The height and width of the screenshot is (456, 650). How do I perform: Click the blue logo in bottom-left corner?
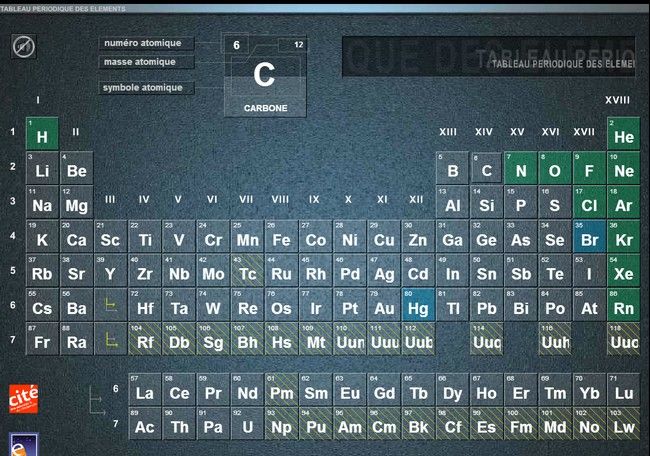click(x=23, y=444)
